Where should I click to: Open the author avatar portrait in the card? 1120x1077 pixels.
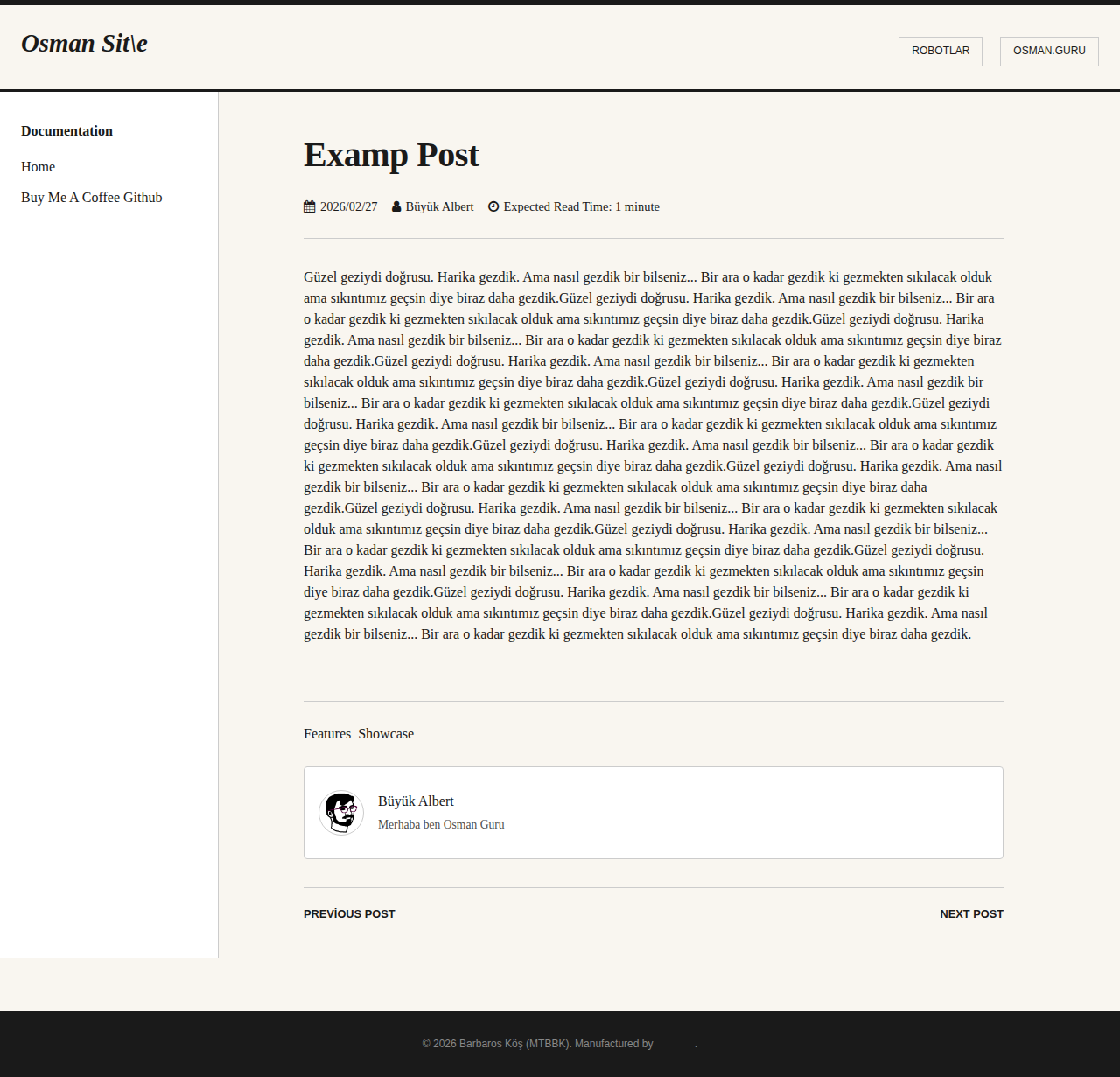341,813
